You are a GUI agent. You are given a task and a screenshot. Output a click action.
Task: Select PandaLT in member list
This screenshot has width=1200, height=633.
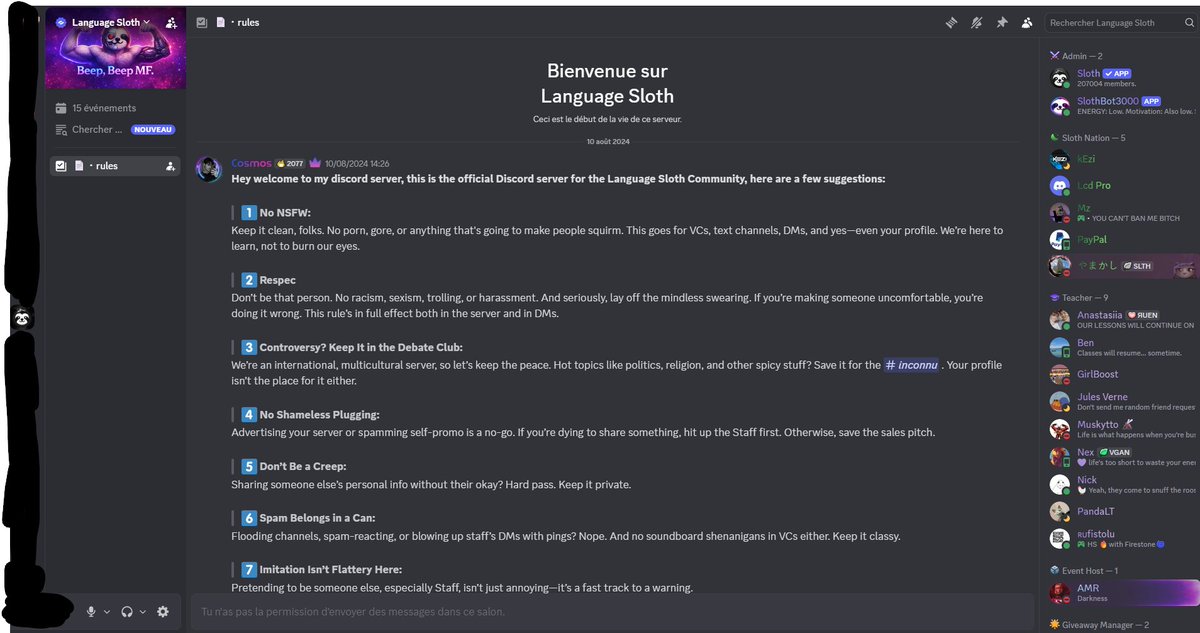(1121, 511)
